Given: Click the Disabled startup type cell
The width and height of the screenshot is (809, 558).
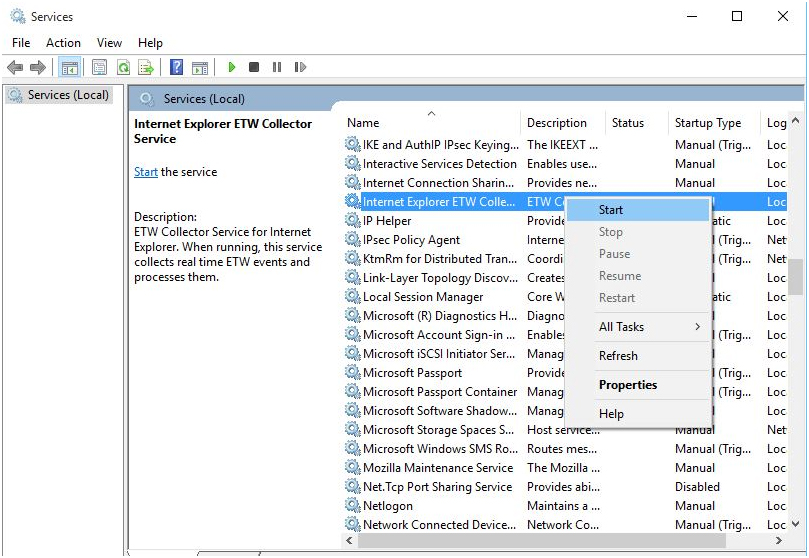Looking at the screenshot, I should click(697, 487).
